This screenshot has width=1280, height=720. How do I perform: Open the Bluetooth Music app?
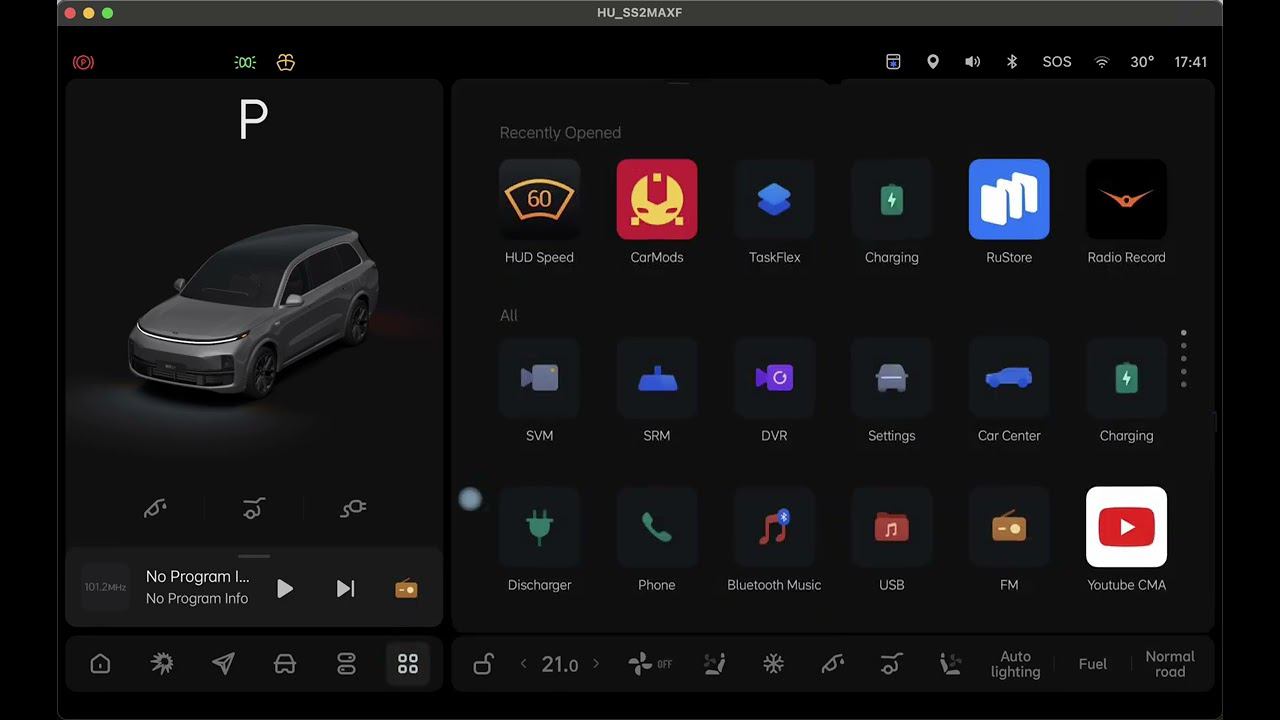click(x=774, y=527)
